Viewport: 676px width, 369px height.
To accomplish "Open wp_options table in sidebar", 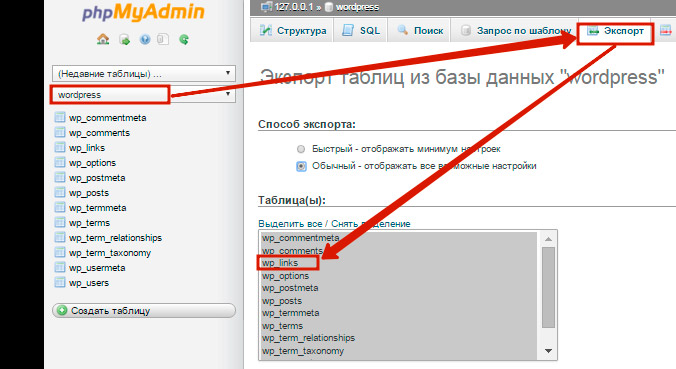I will coord(92,163).
